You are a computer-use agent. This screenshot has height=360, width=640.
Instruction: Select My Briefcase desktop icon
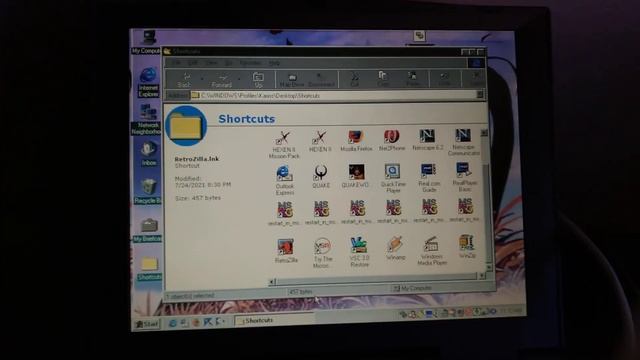pos(147,230)
